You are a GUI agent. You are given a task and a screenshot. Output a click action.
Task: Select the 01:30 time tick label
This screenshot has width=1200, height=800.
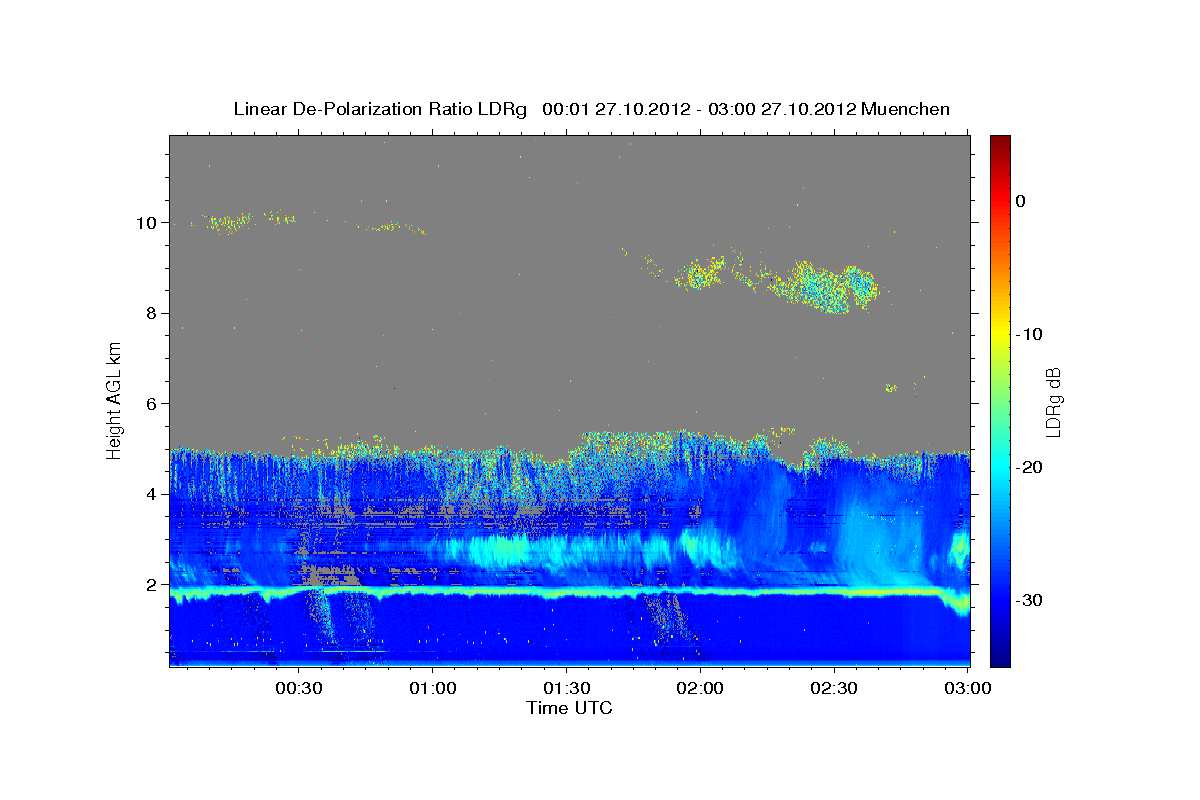pos(566,688)
